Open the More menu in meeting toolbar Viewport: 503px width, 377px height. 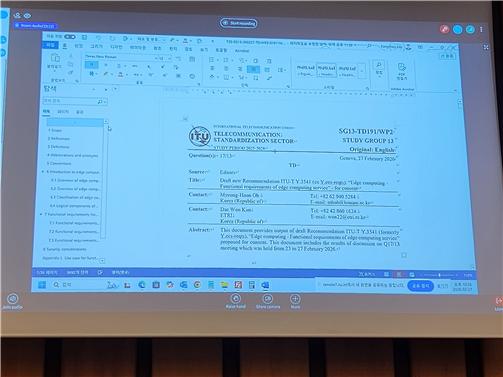tap(295, 301)
